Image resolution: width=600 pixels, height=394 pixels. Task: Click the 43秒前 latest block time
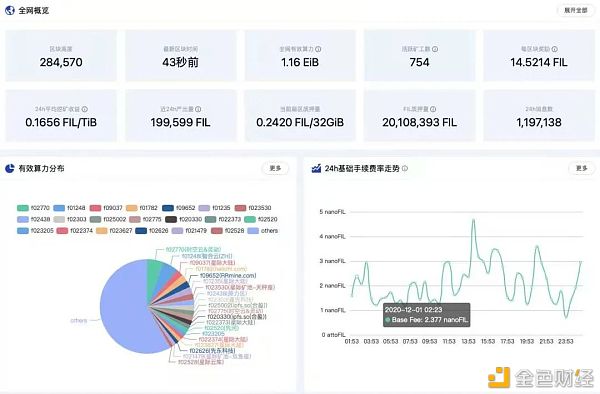click(x=180, y=62)
